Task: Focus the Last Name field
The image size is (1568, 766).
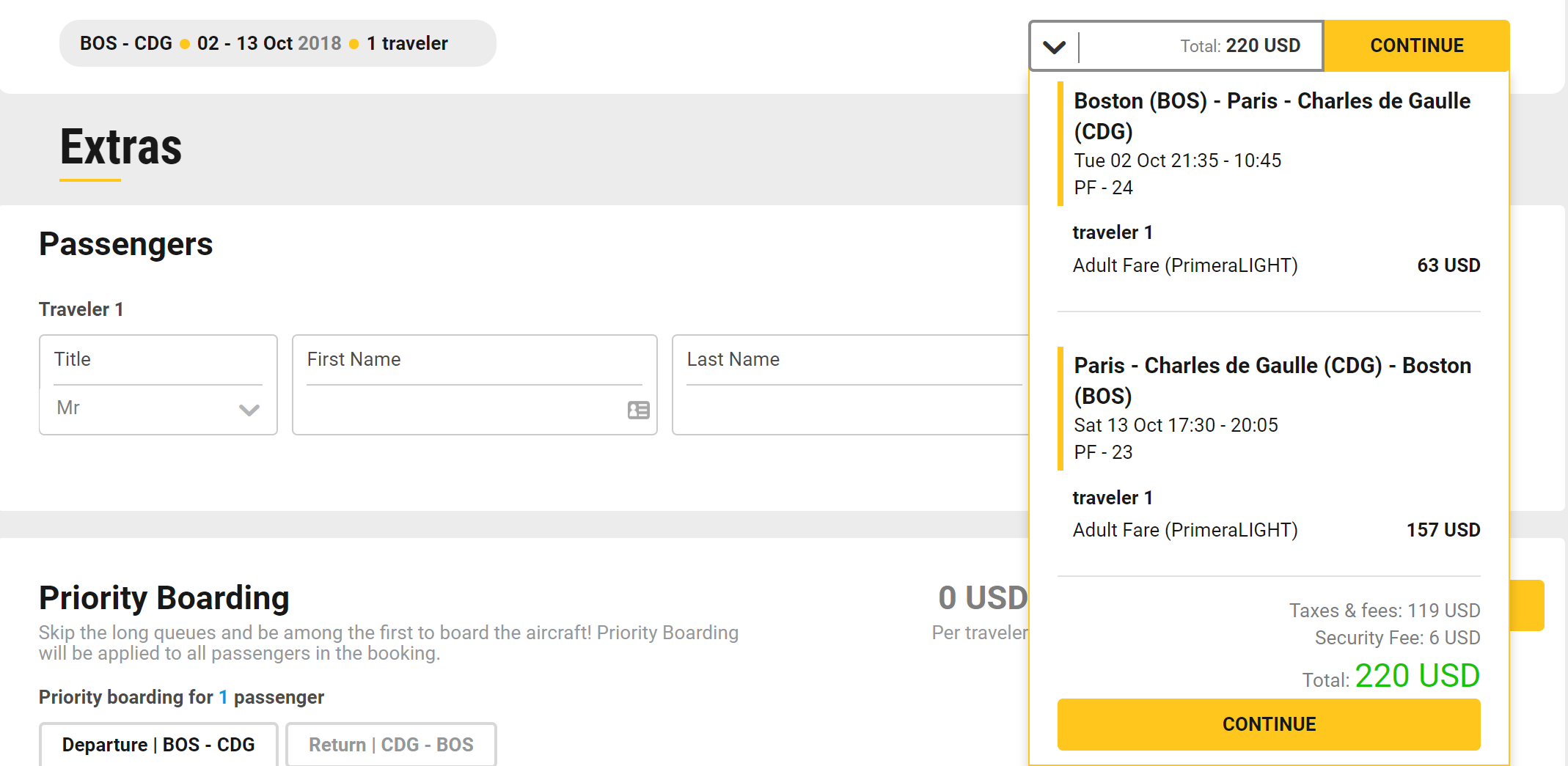Action: tap(851, 408)
